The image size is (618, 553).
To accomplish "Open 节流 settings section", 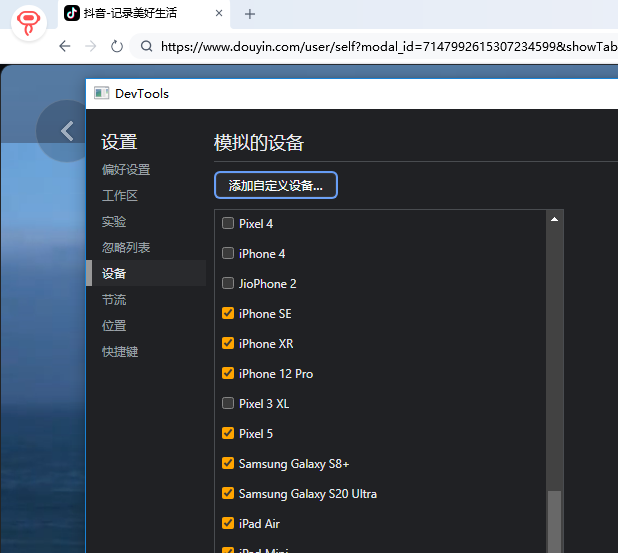I will point(114,300).
